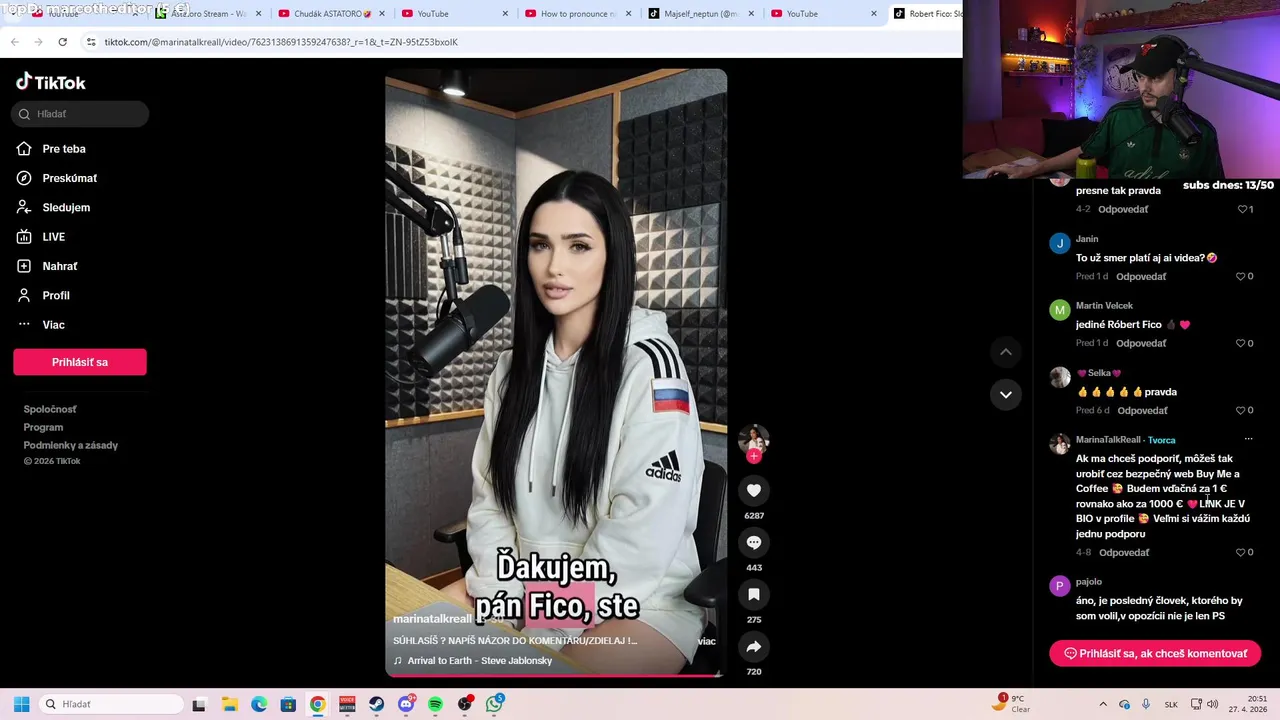Click 'Prihlásiť sa, ak chceš komentovať' button
1280x720 pixels.
(x=1155, y=653)
